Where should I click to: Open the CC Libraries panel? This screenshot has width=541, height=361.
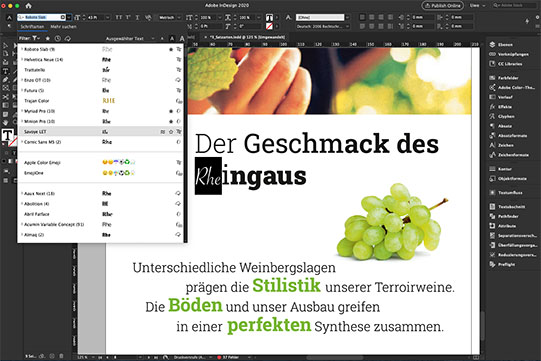point(506,64)
